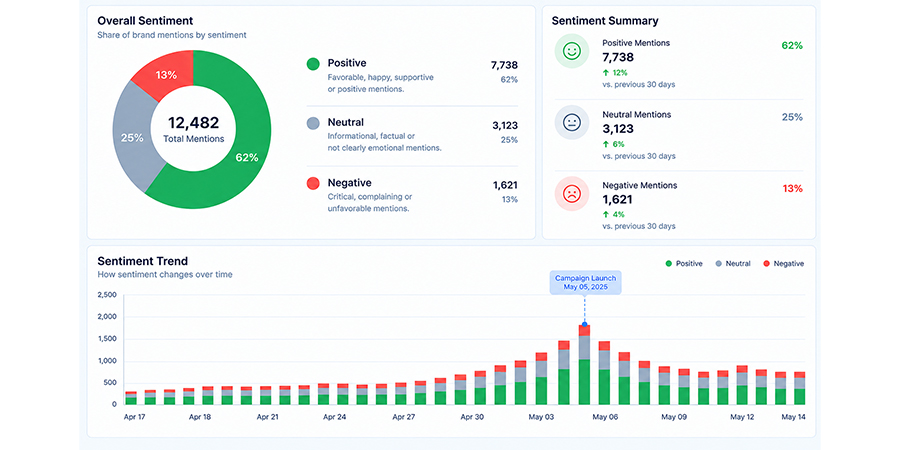Select the gray 25% donut segment
The width and height of the screenshot is (900, 450).
click(131, 138)
